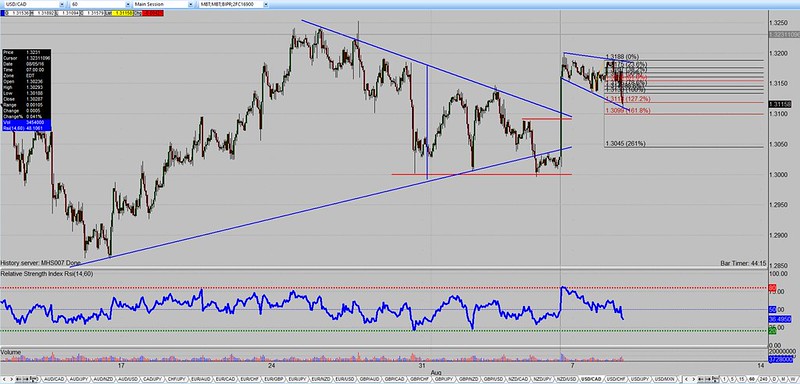Switch to the EUR/CAD tab
Viewport: 800px width, 384px height.
coord(225,379)
